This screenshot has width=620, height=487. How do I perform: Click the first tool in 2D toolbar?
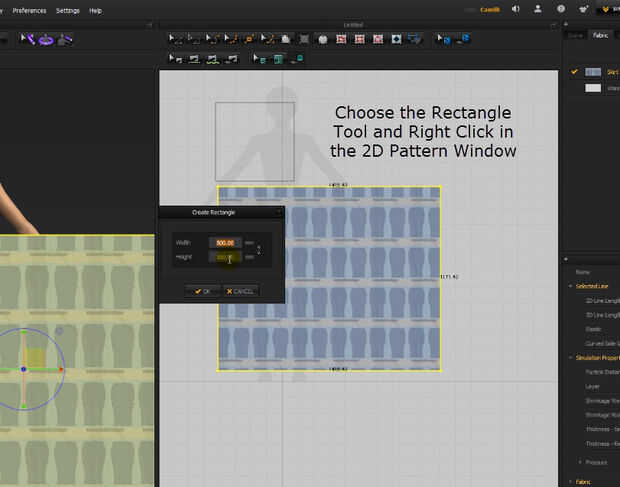(177, 39)
